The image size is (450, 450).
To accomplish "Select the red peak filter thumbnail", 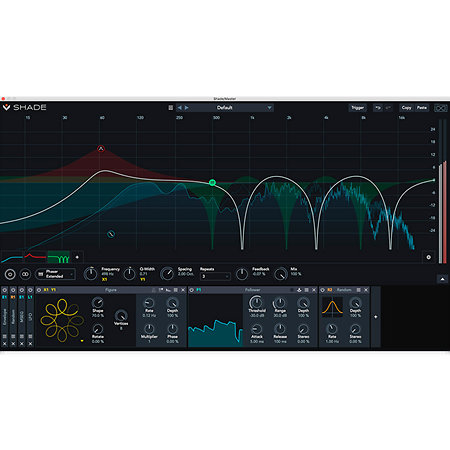I will coord(35,257).
